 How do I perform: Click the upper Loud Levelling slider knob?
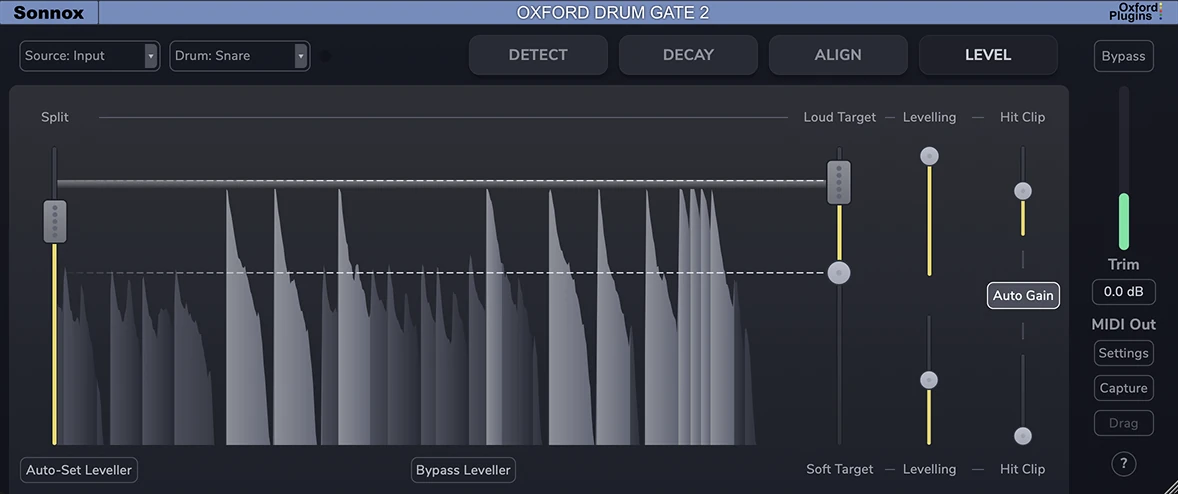pos(929,156)
